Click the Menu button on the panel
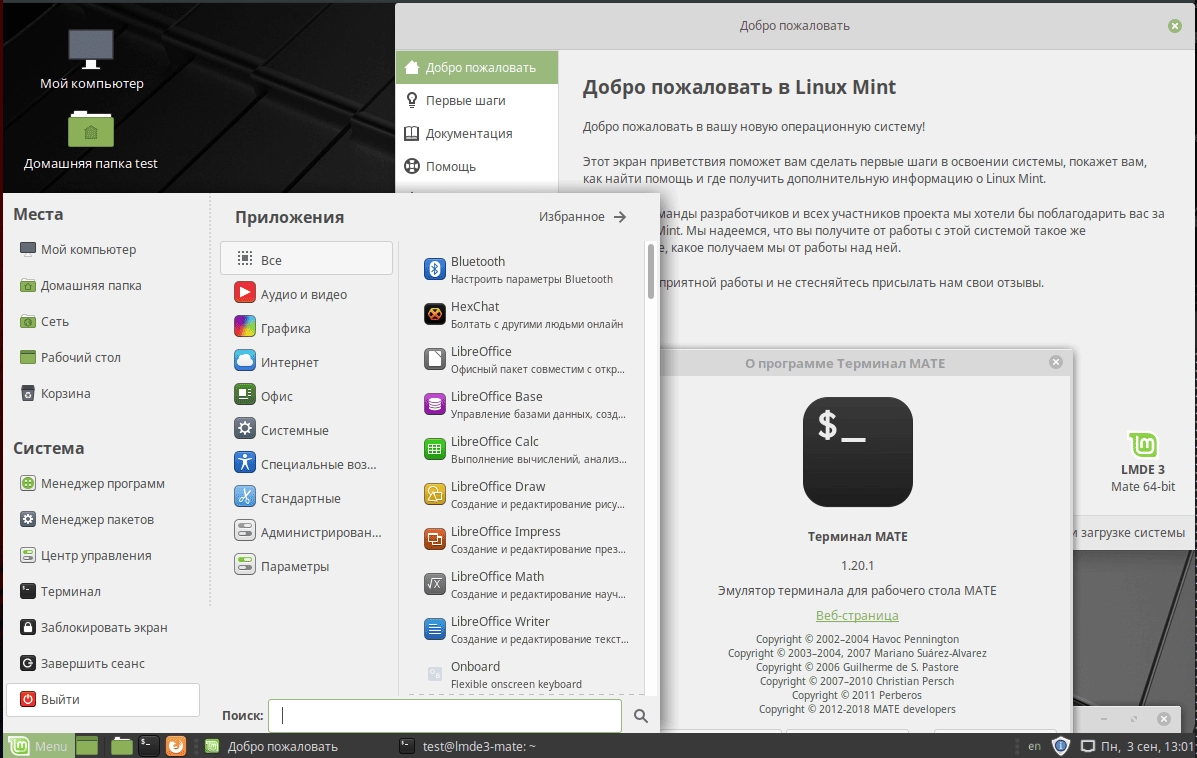The height and width of the screenshot is (758, 1197). [x=38, y=746]
